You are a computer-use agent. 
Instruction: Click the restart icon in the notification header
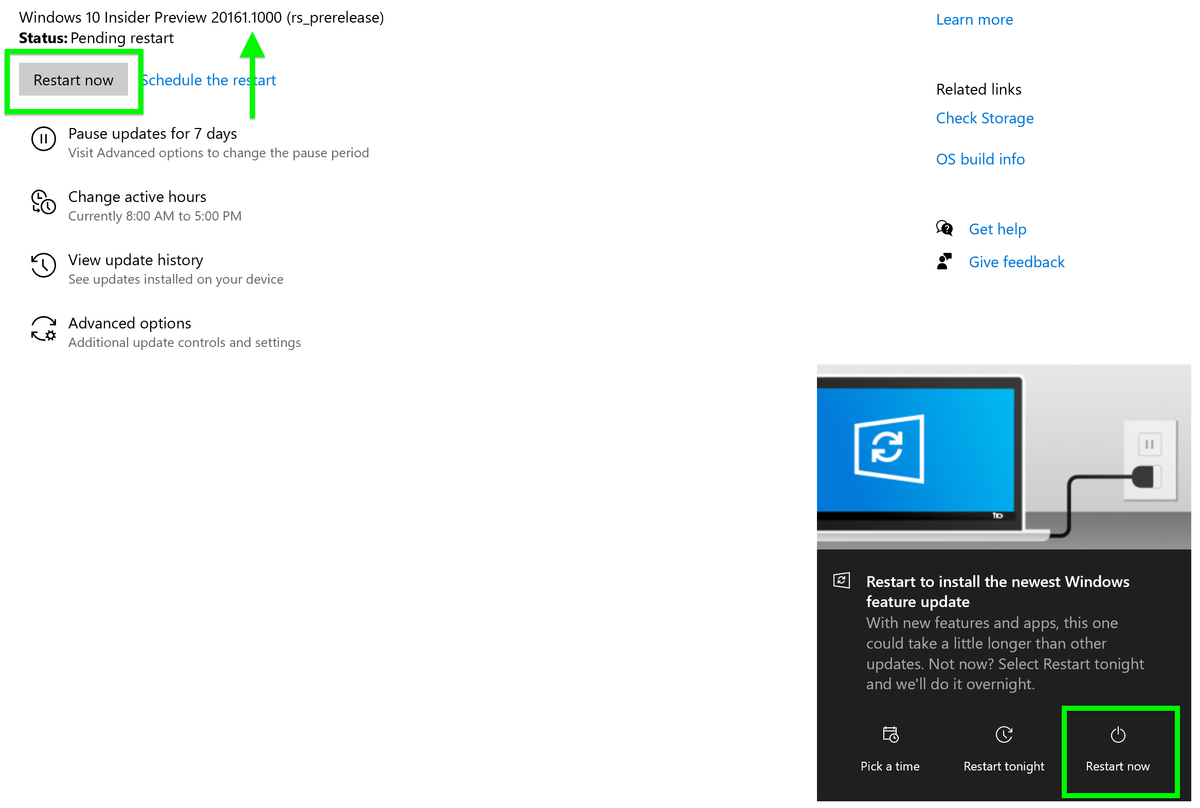tap(841, 581)
